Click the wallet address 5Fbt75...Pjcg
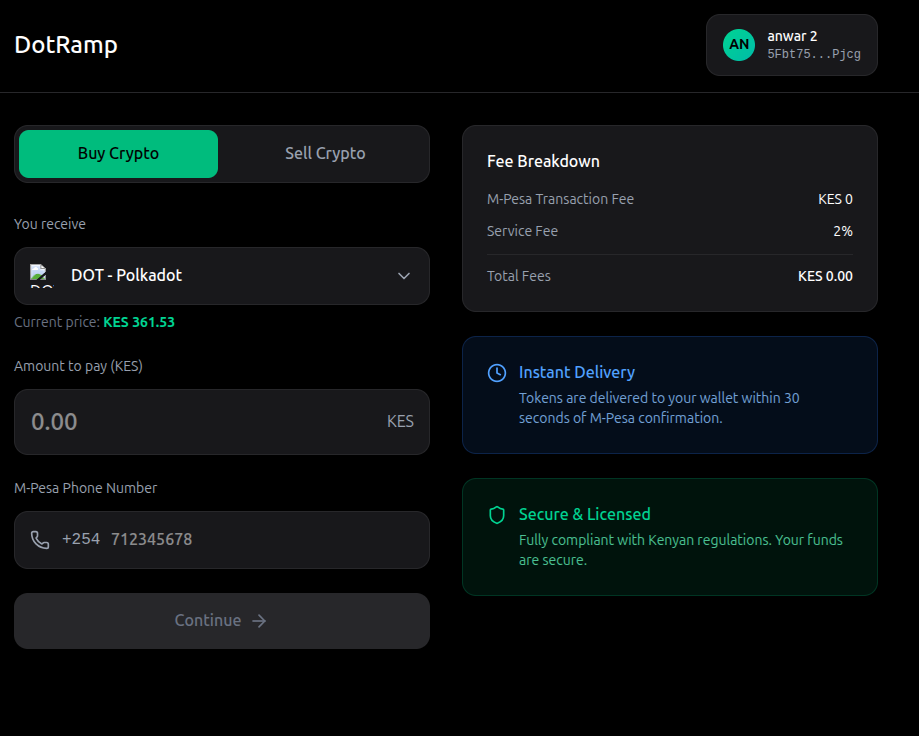Viewport: 919px width, 736px height. point(814,54)
